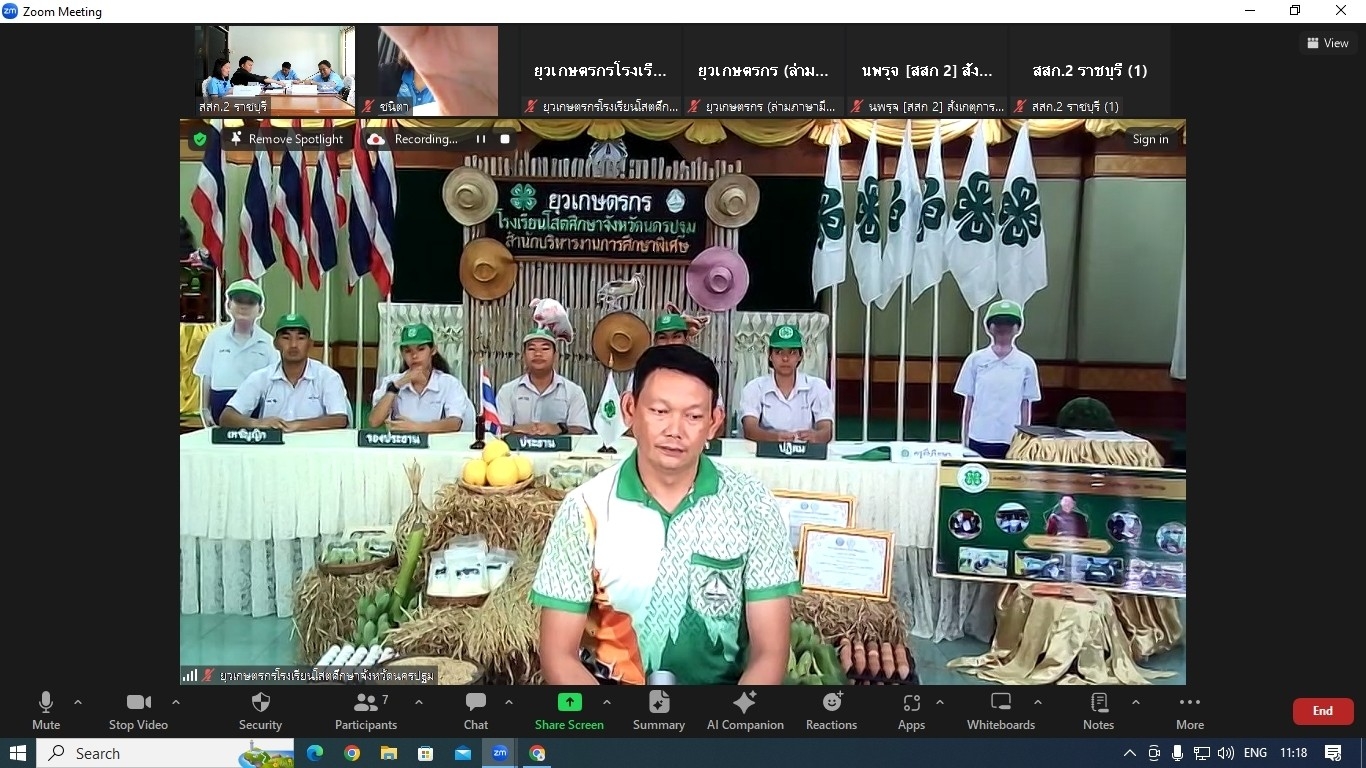This screenshot has width=1366, height=768.
Task: Open the Chat panel
Action: click(x=476, y=710)
